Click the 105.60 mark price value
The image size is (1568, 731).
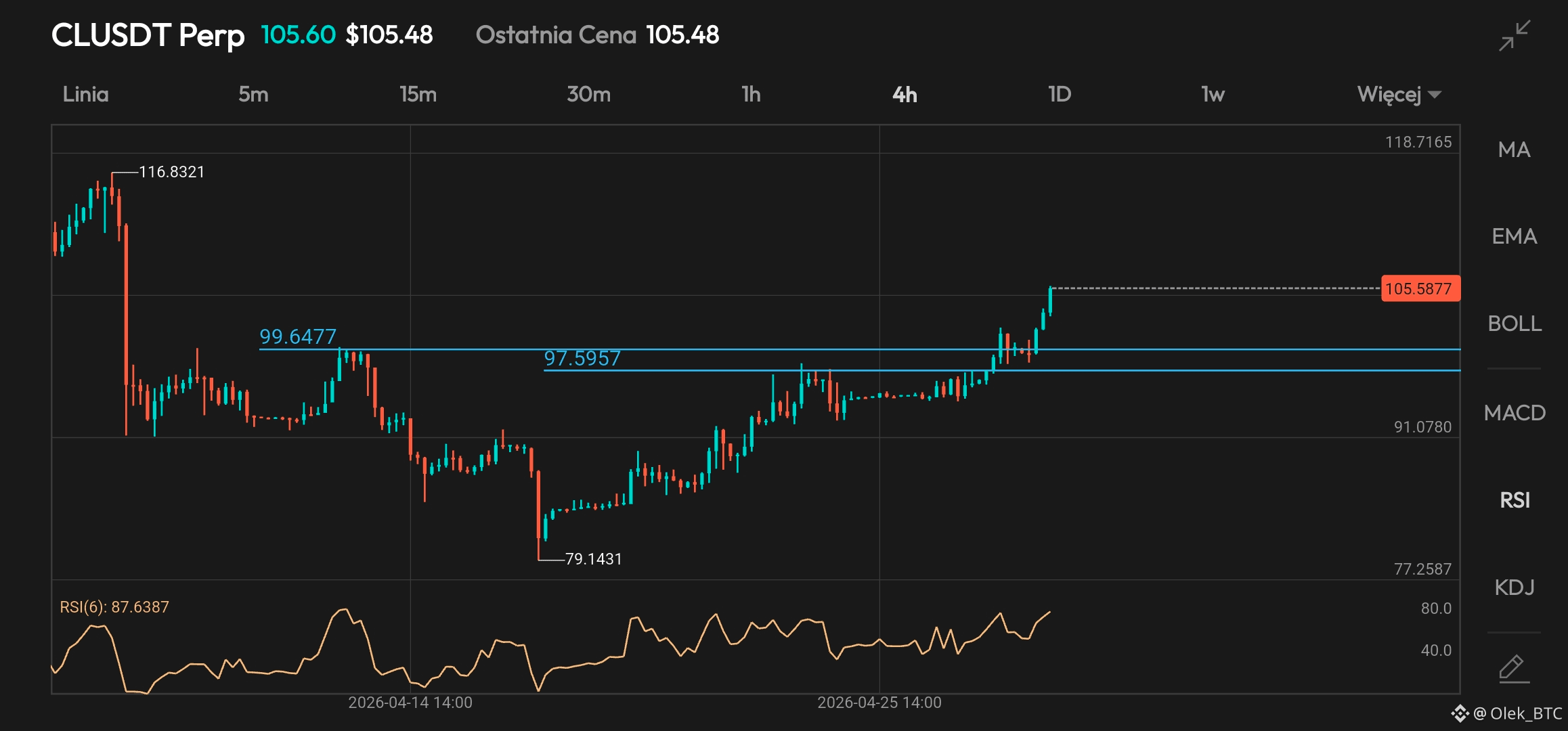[x=298, y=35]
